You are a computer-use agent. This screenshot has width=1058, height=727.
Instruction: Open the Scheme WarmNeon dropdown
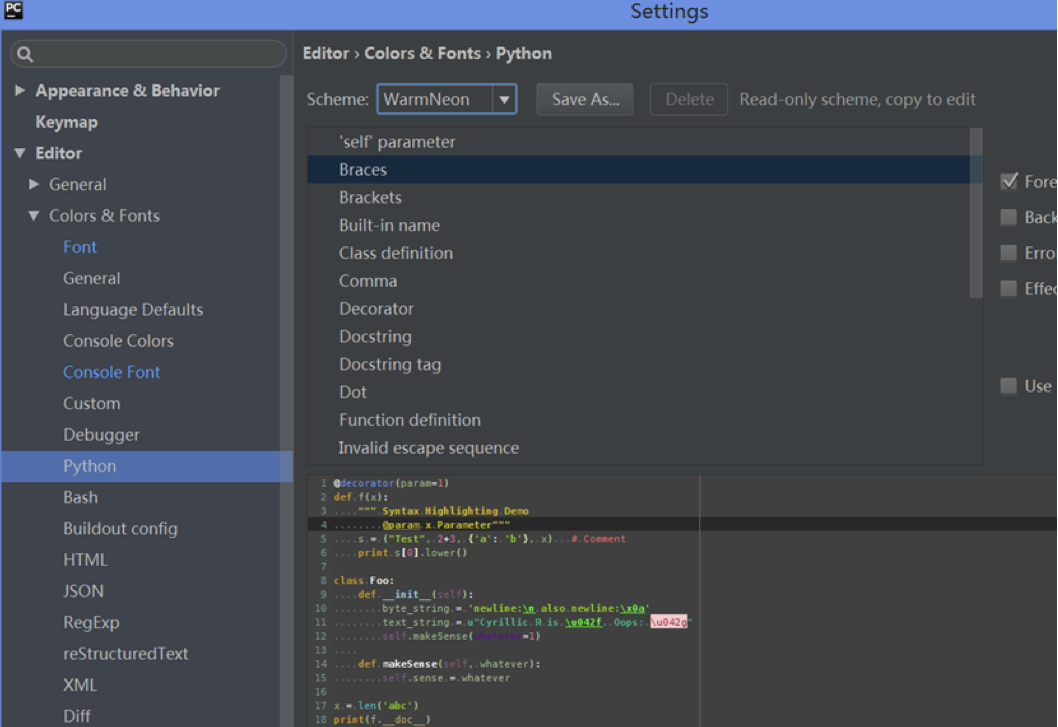point(447,99)
